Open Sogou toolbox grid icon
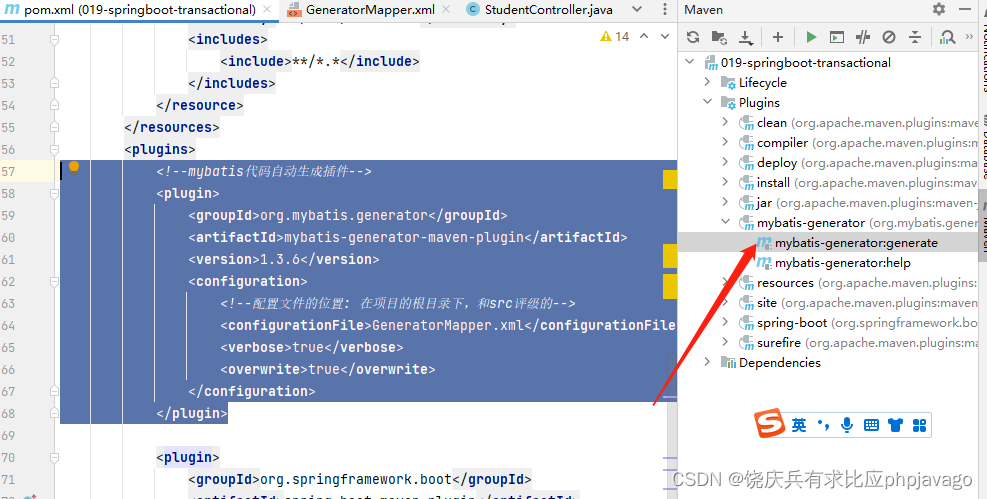 pyautogui.click(x=920, y=426)
